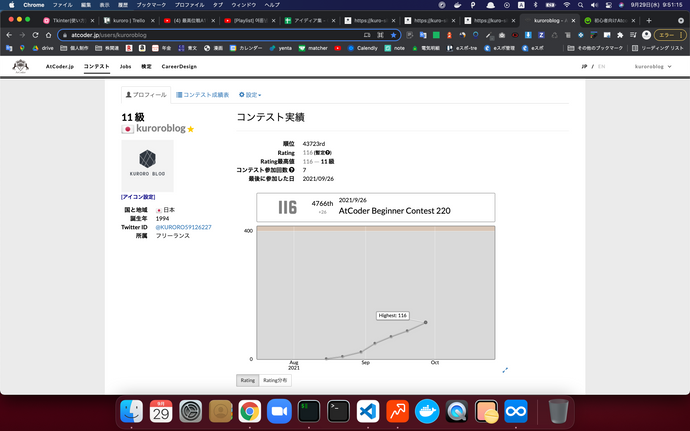
Task: Open the Trash in the Dock
Action: [x=558, y=412]
